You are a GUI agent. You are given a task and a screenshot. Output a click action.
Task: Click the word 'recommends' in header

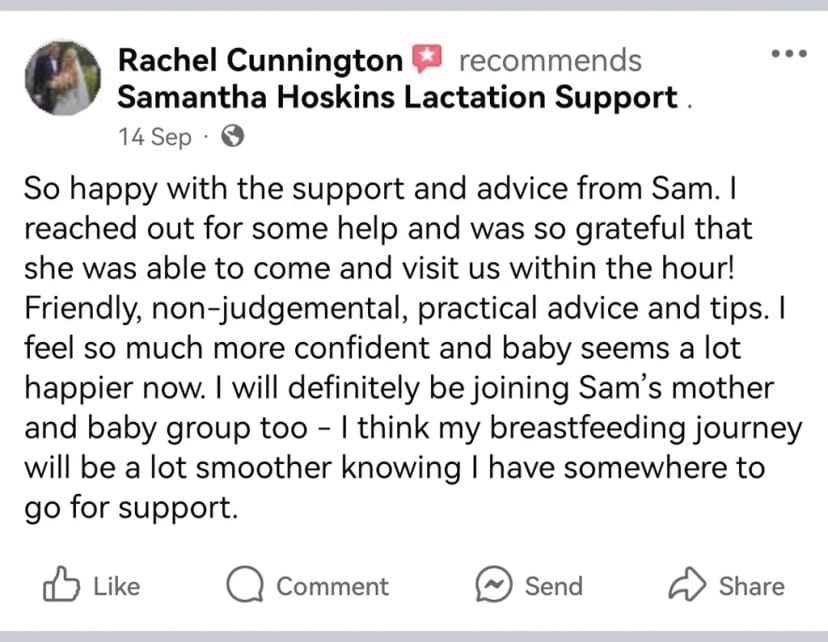pos(550,60)
